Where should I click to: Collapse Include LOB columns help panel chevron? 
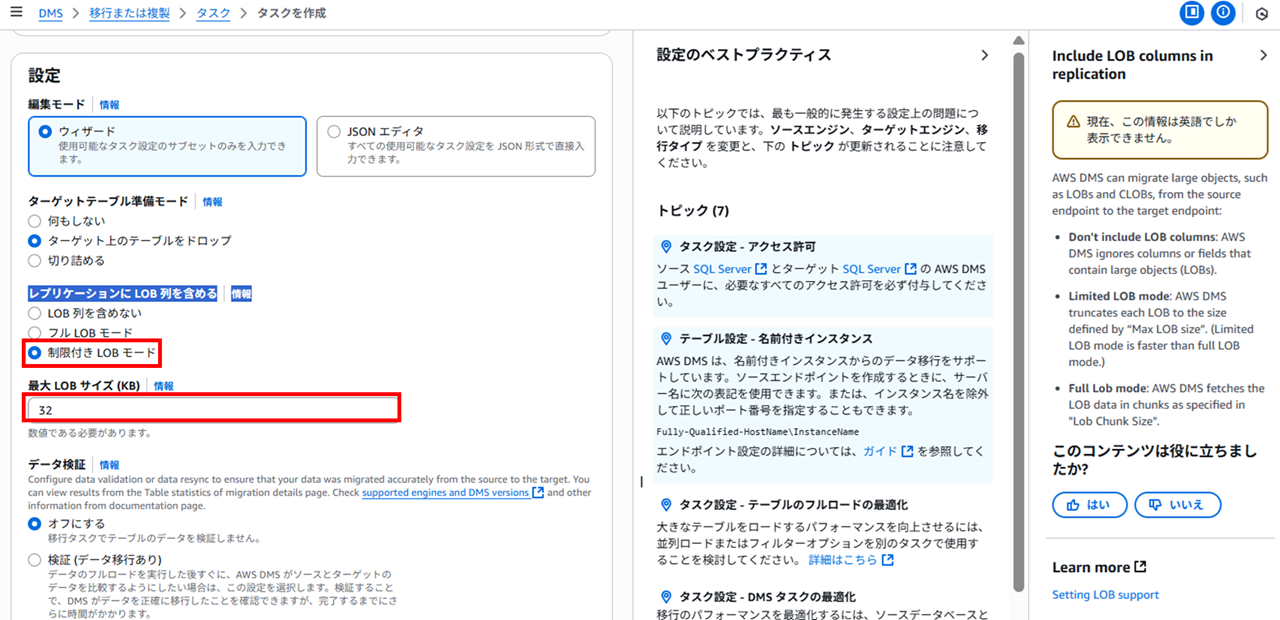1263,56
